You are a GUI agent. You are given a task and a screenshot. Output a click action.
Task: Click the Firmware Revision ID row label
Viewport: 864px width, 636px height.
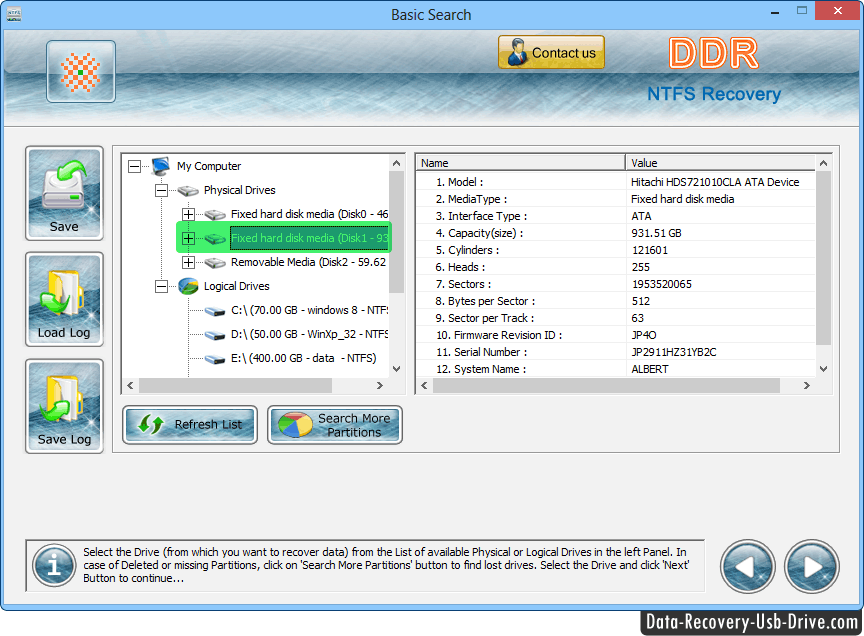[x=499, y=335]
